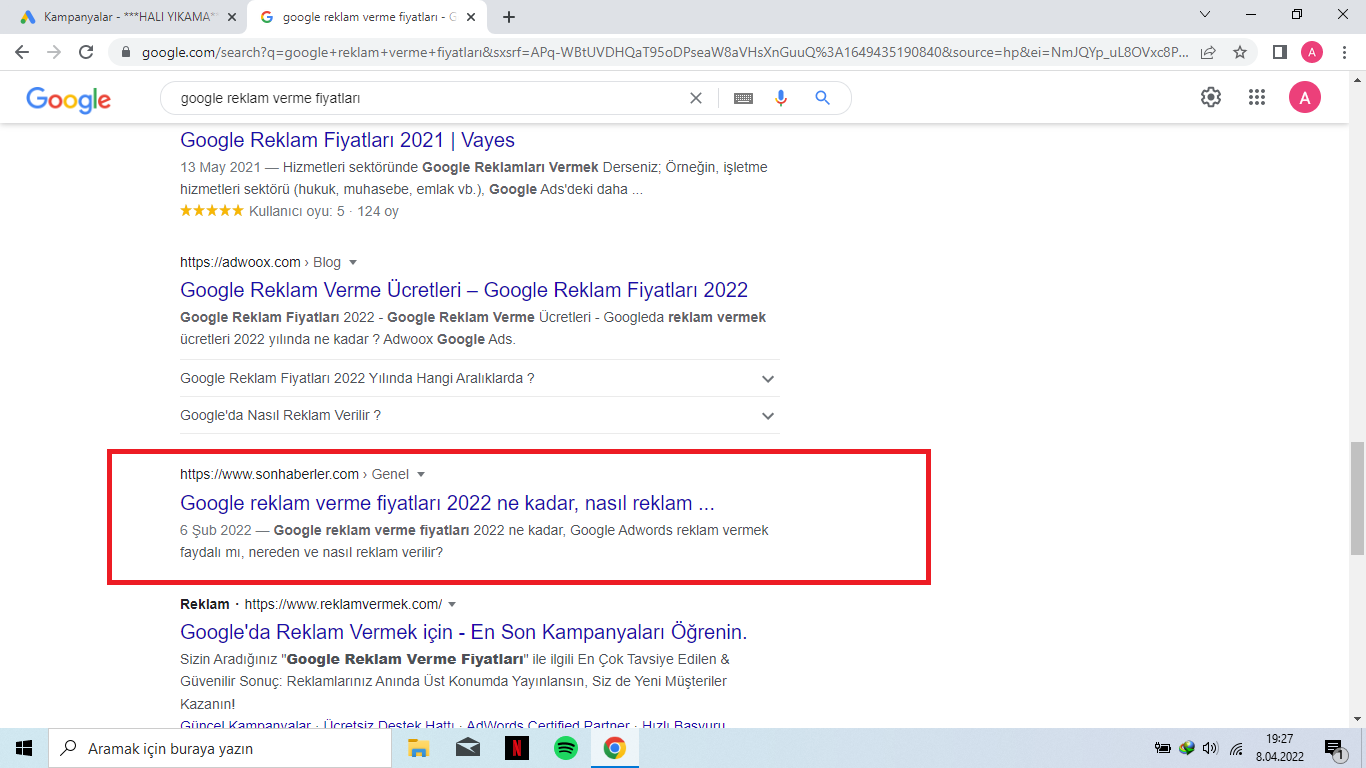This screenshot has width=1366, height=768.
Task: Open the adwoox.com result options arrow
Action: 353,263
